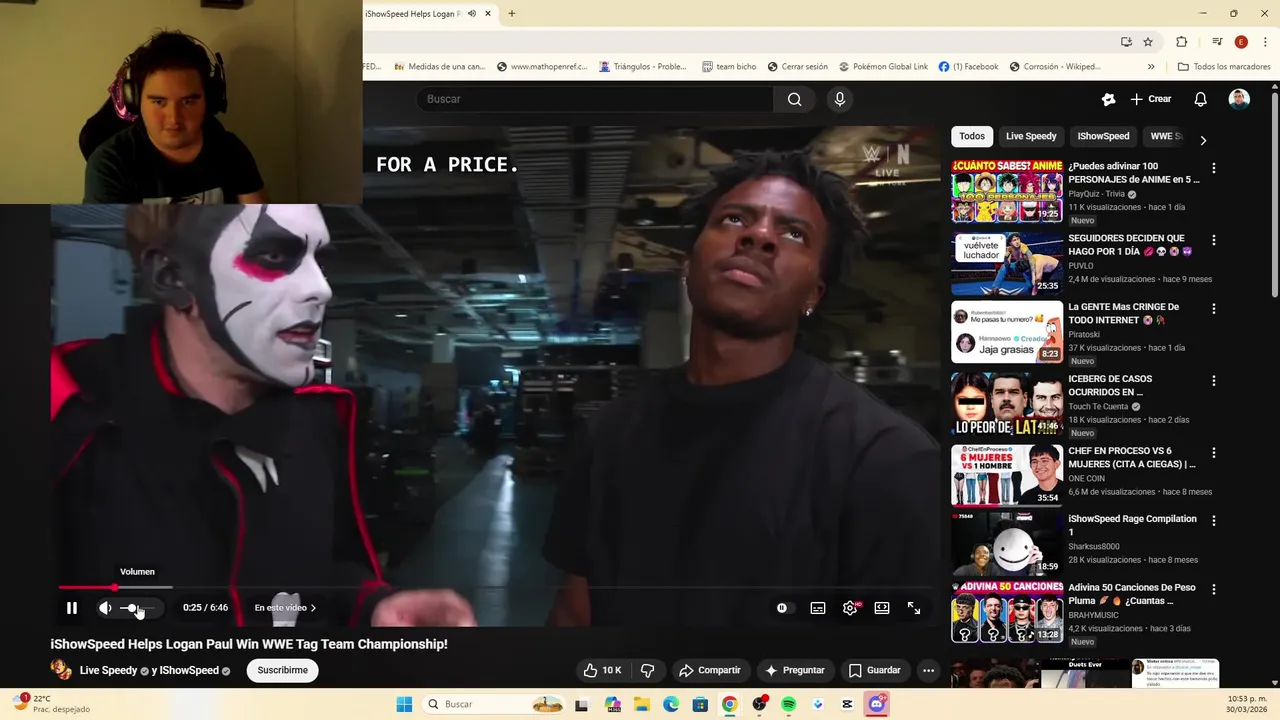Click the channel avatar beside Live Speedy
Viewport: 1280px width, 720px height.
[x=62, y=670]
